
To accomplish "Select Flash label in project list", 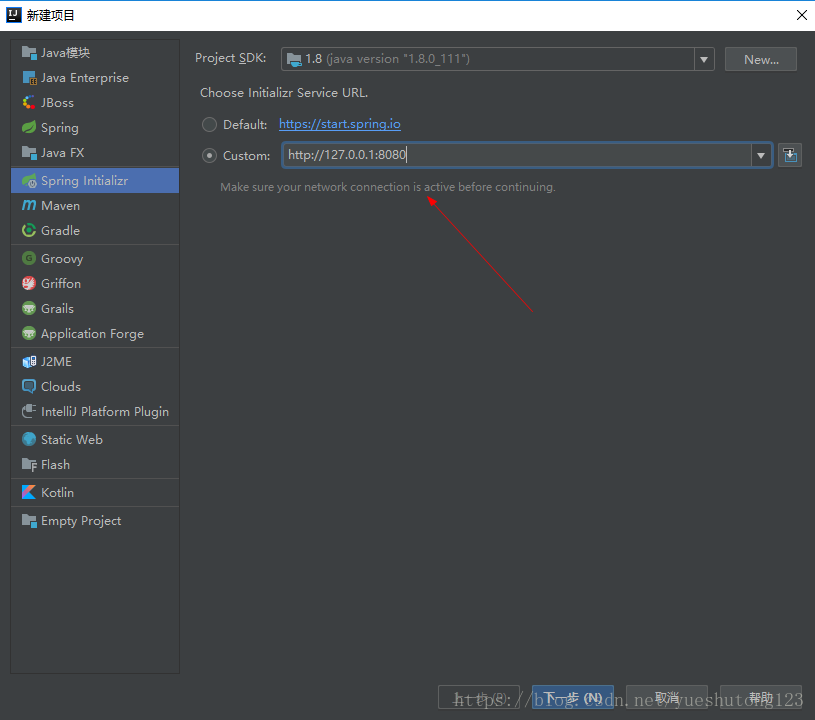I will pos(55,465).
